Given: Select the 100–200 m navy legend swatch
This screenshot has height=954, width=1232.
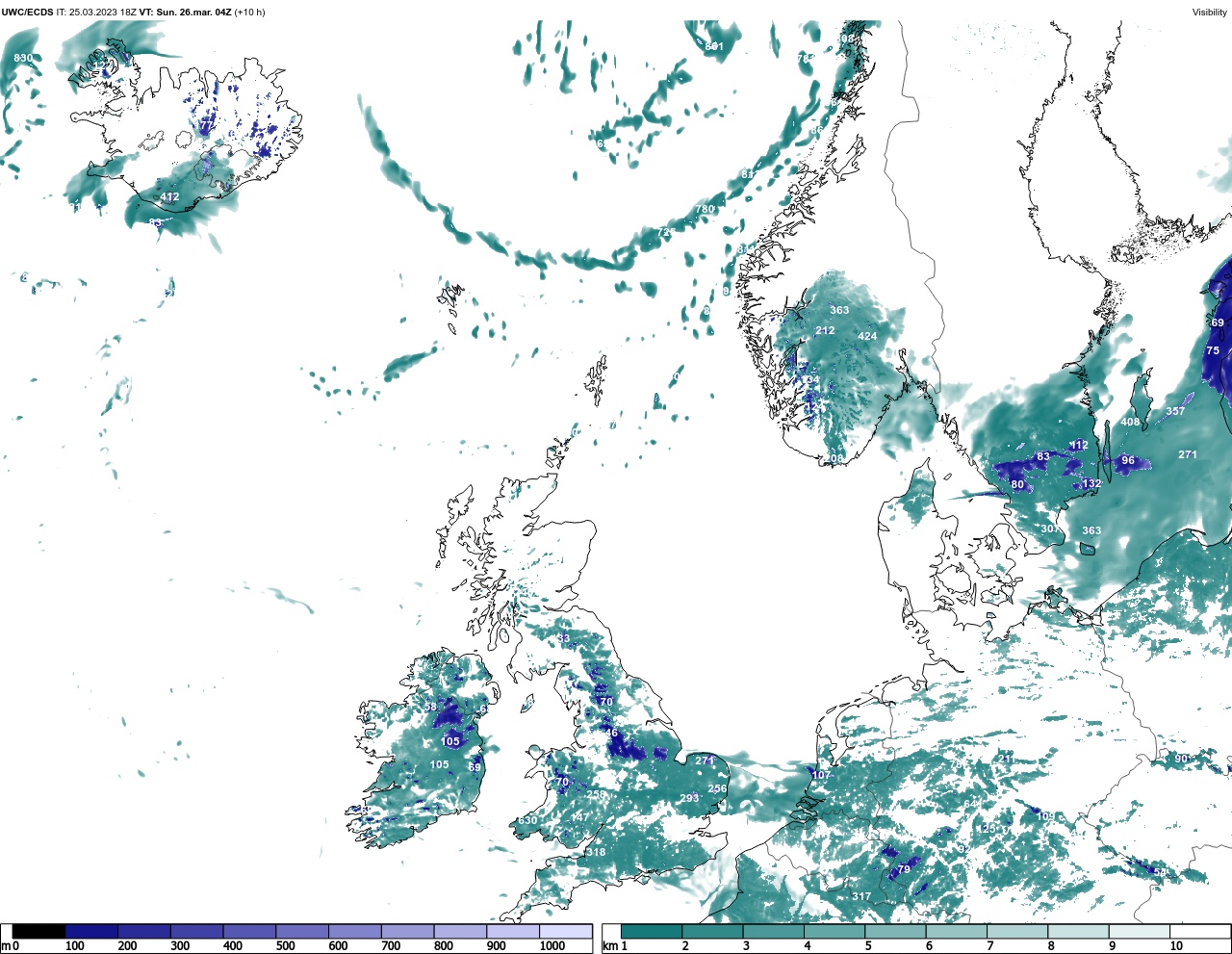Looking at the screenshot, I should point(91,931).
